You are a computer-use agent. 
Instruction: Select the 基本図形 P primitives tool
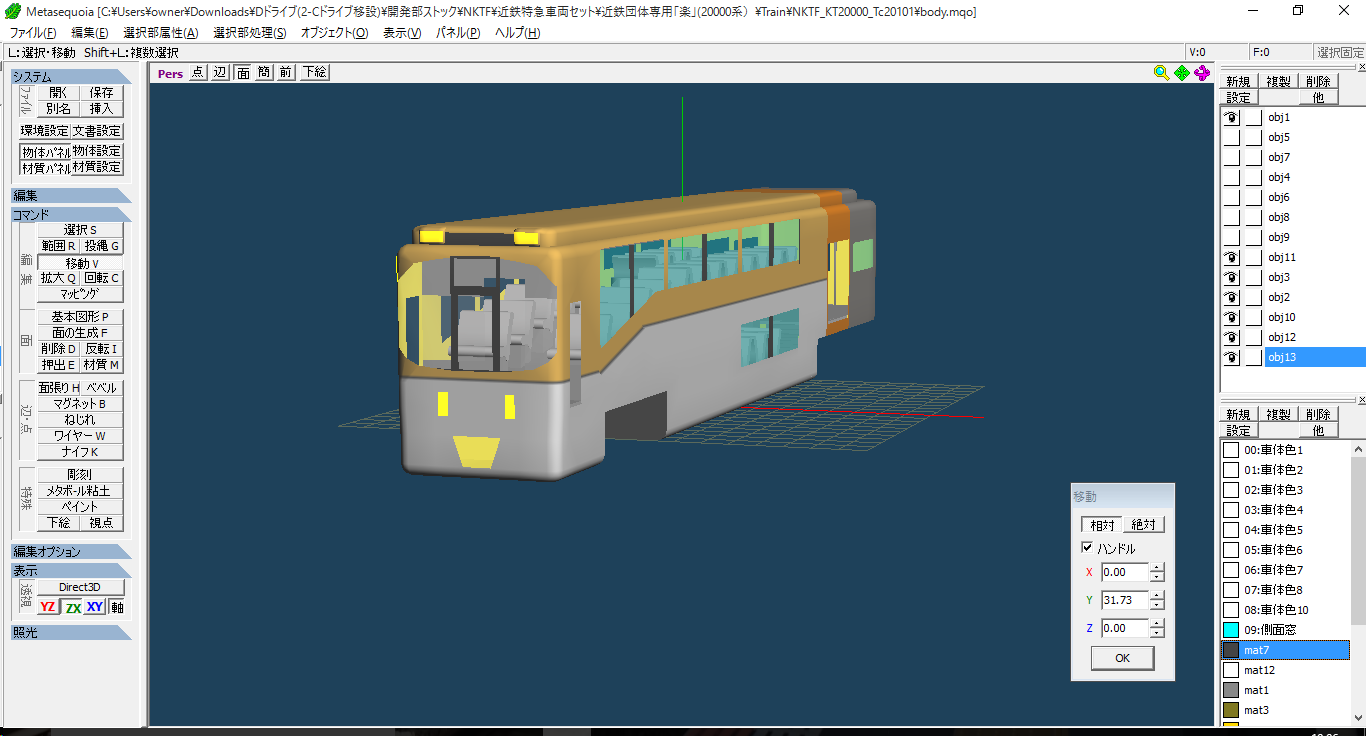point(80,317)
